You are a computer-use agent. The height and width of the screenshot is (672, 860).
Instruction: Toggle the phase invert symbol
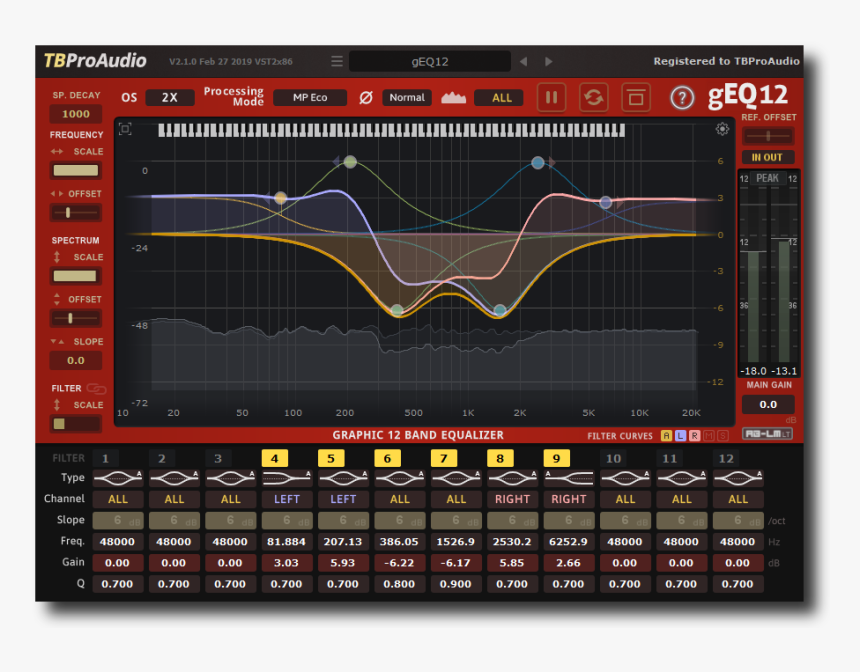pos(365,98)
